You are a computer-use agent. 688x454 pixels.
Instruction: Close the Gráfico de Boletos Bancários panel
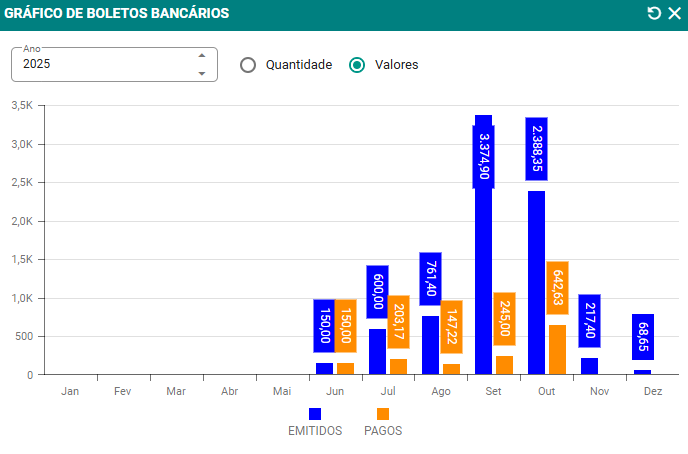click(673, 13)
